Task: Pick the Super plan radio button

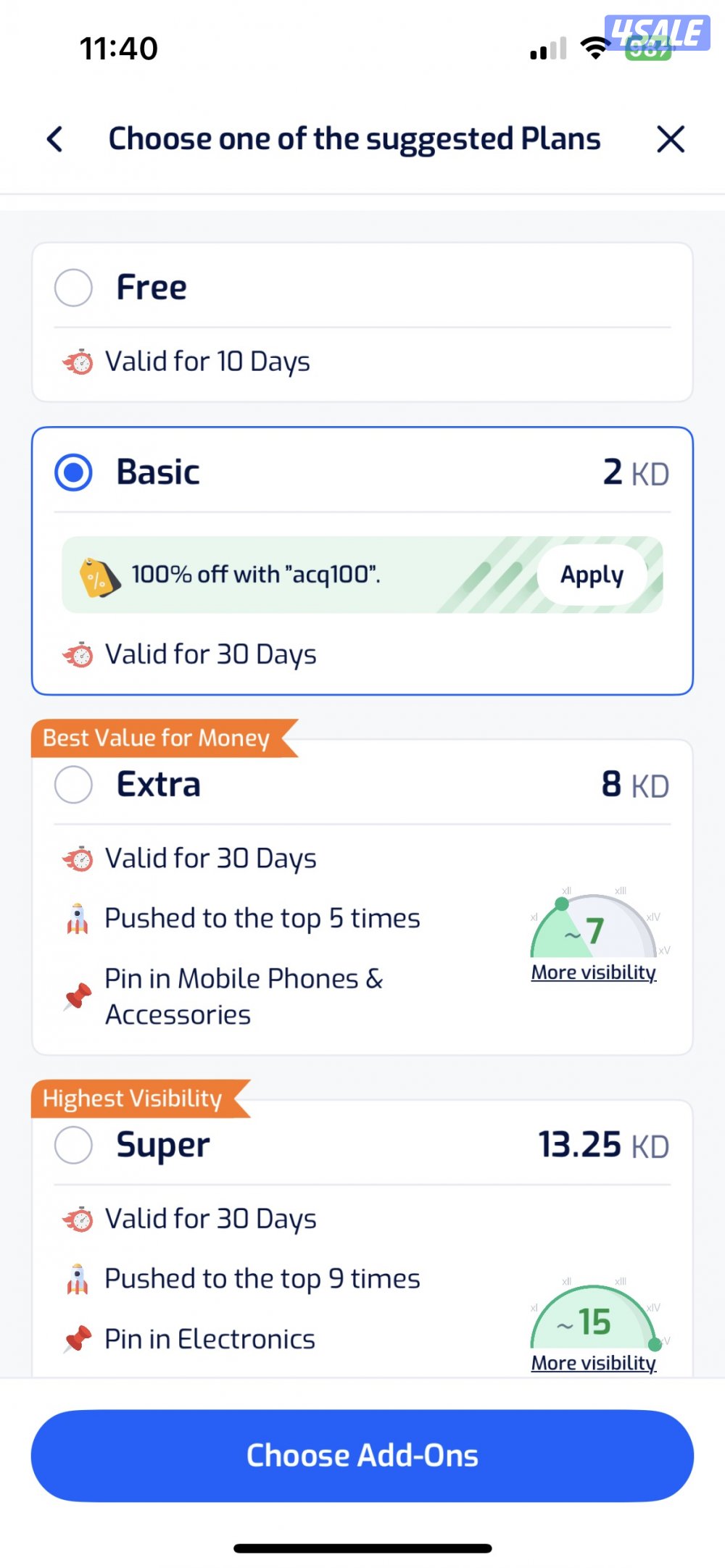Action: click(74, 1146)
